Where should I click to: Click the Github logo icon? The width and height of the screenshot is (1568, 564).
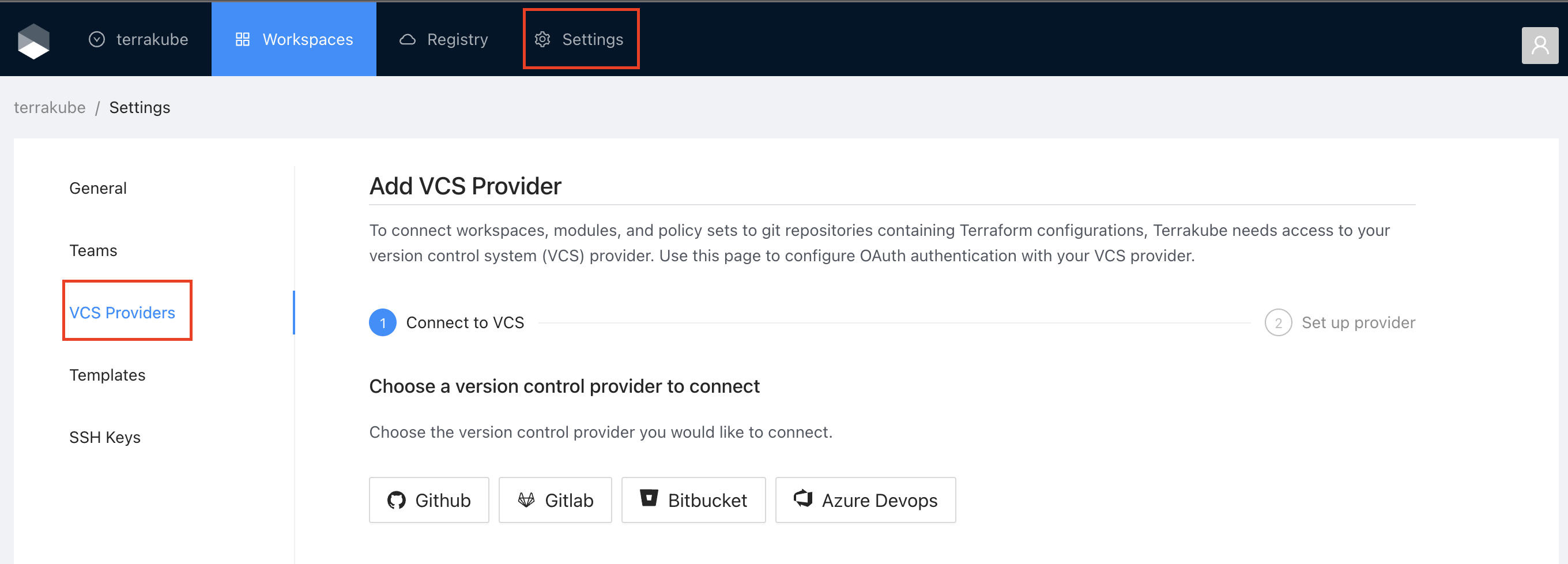396,500
